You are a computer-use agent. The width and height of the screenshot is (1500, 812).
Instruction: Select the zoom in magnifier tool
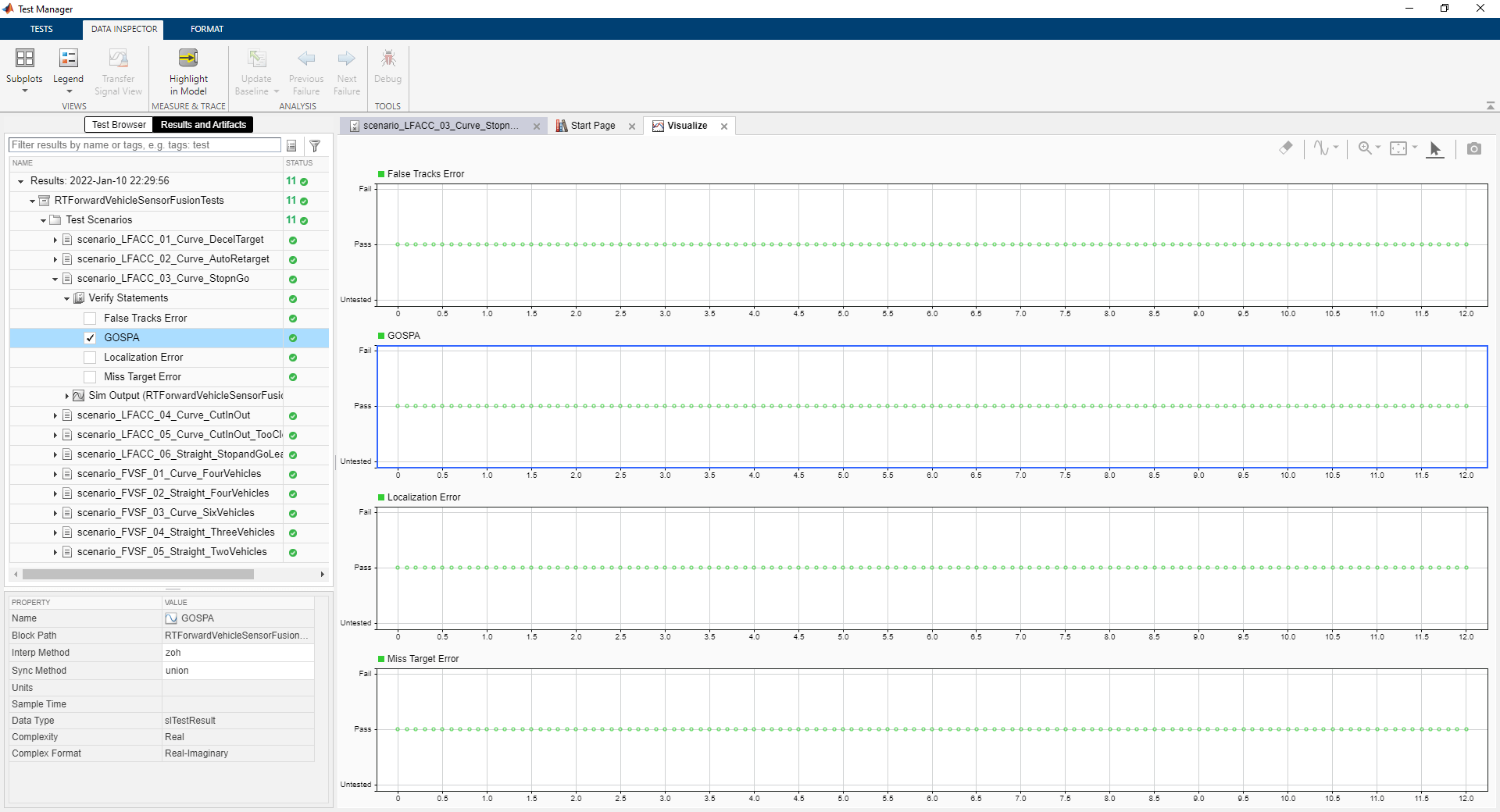coord(1364,148)
